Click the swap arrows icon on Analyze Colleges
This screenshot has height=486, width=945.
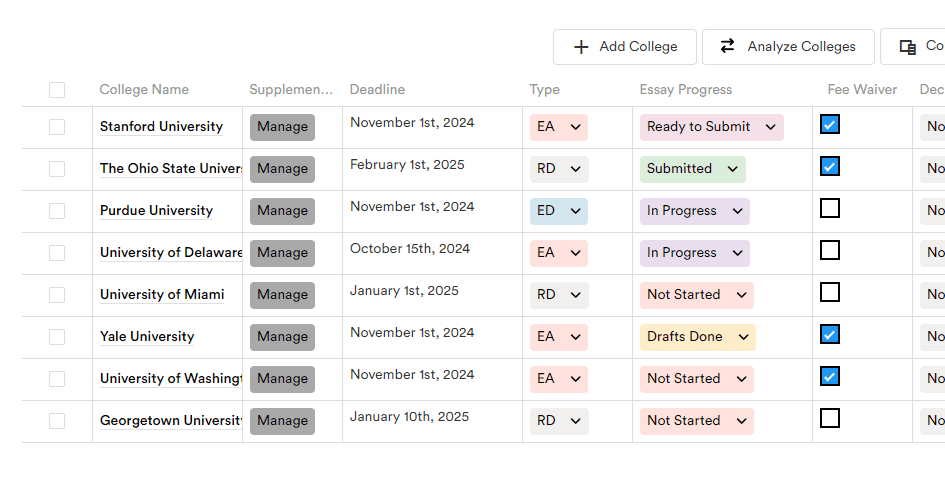coord(727,46)
